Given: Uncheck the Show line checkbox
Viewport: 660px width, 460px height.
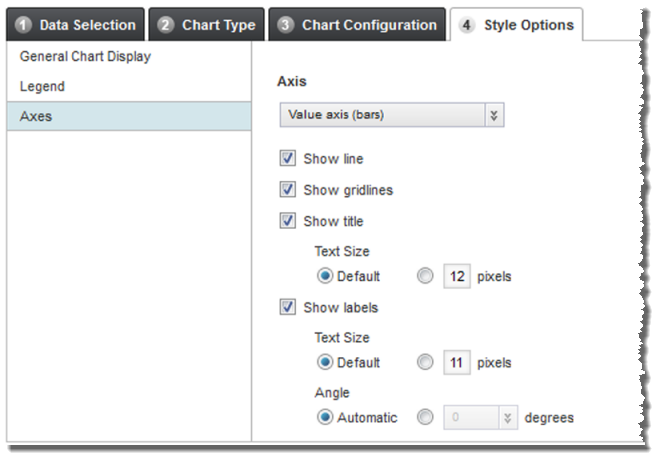Looking at the screenshot, I should point(288,159).
